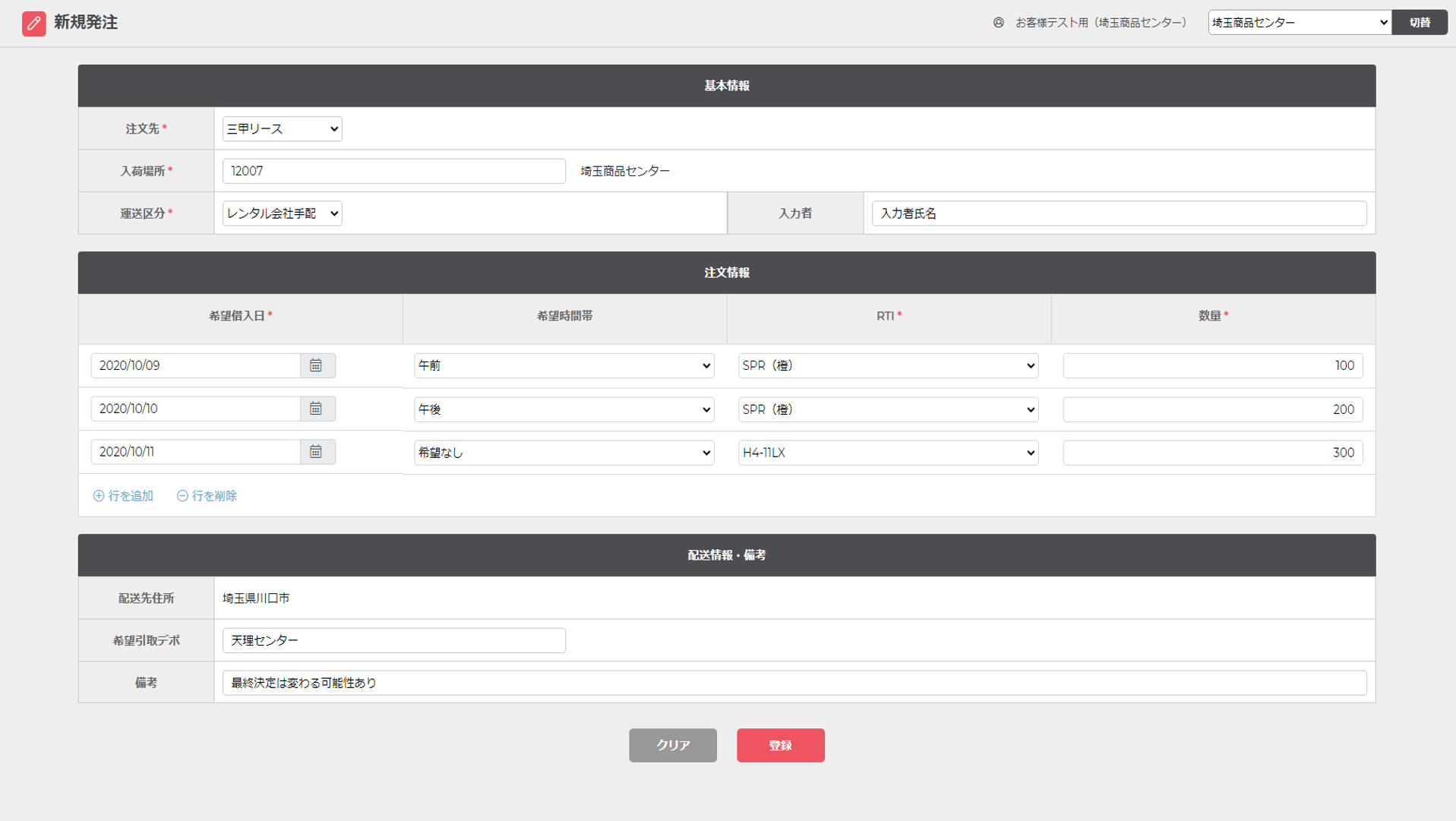Screen dimensions: 1456x821
Task: Open the 注文先 dropdown showing 三甲リース
Action: click(x=282, y=129)
